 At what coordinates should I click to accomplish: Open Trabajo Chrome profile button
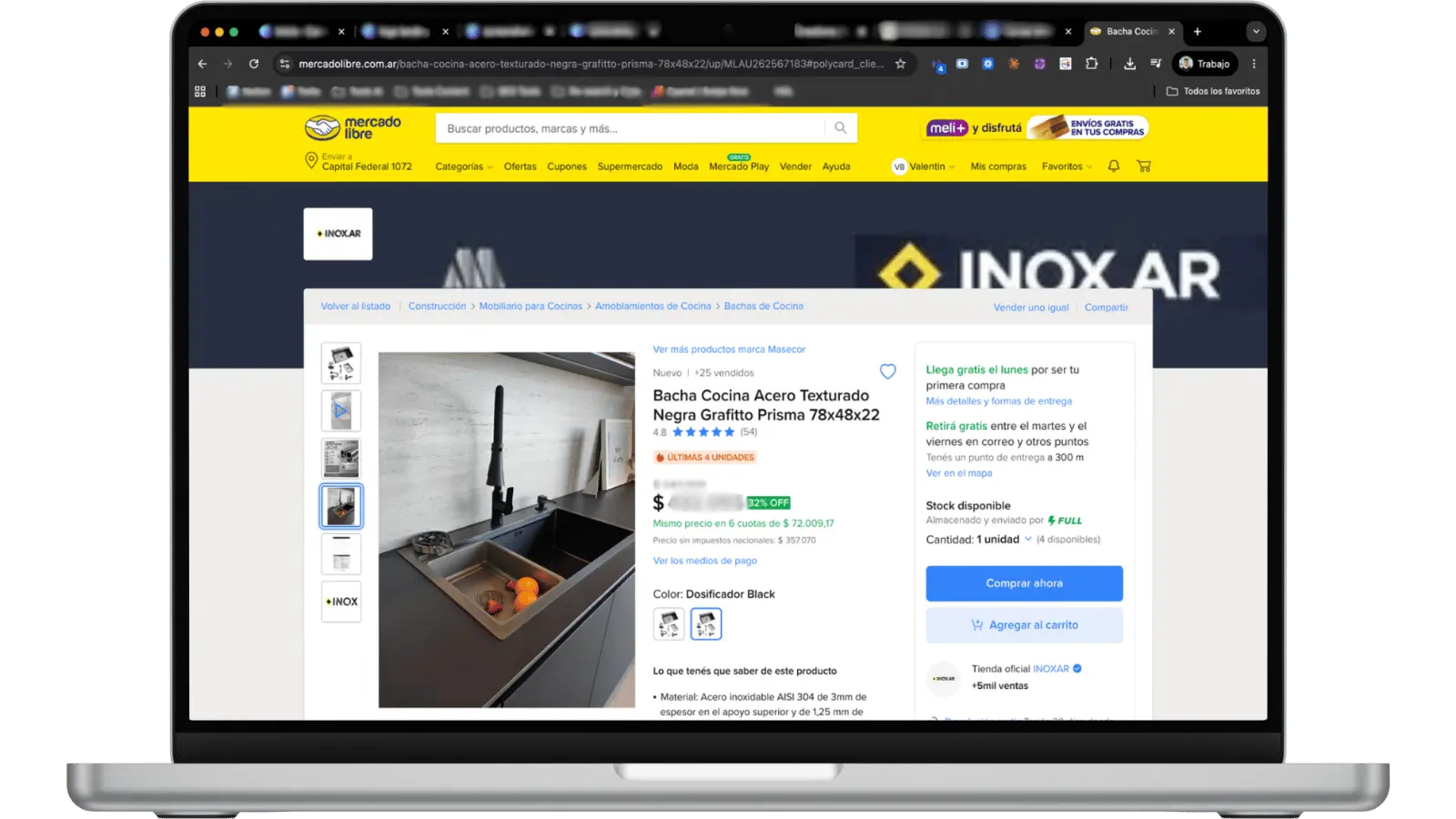point(1205,64)
